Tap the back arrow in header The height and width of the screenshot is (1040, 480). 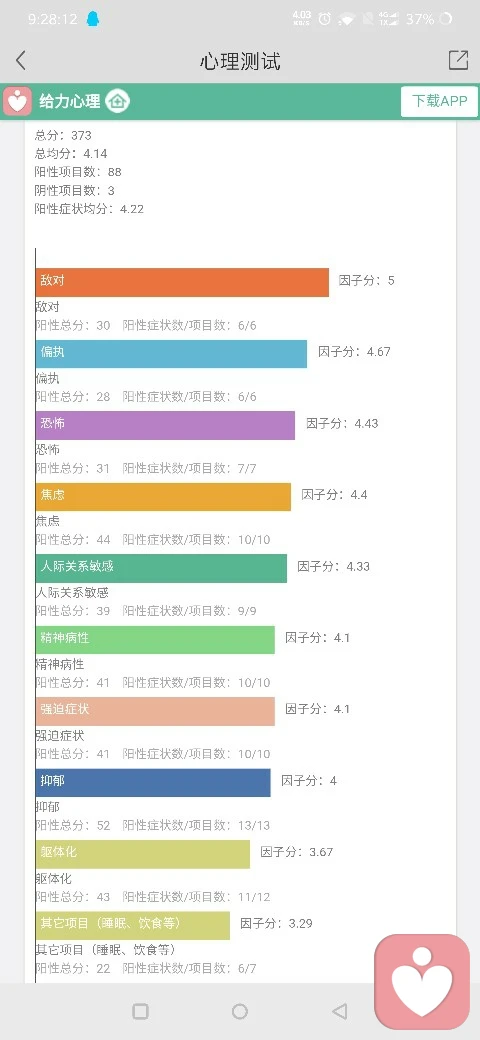click(21, 60)
